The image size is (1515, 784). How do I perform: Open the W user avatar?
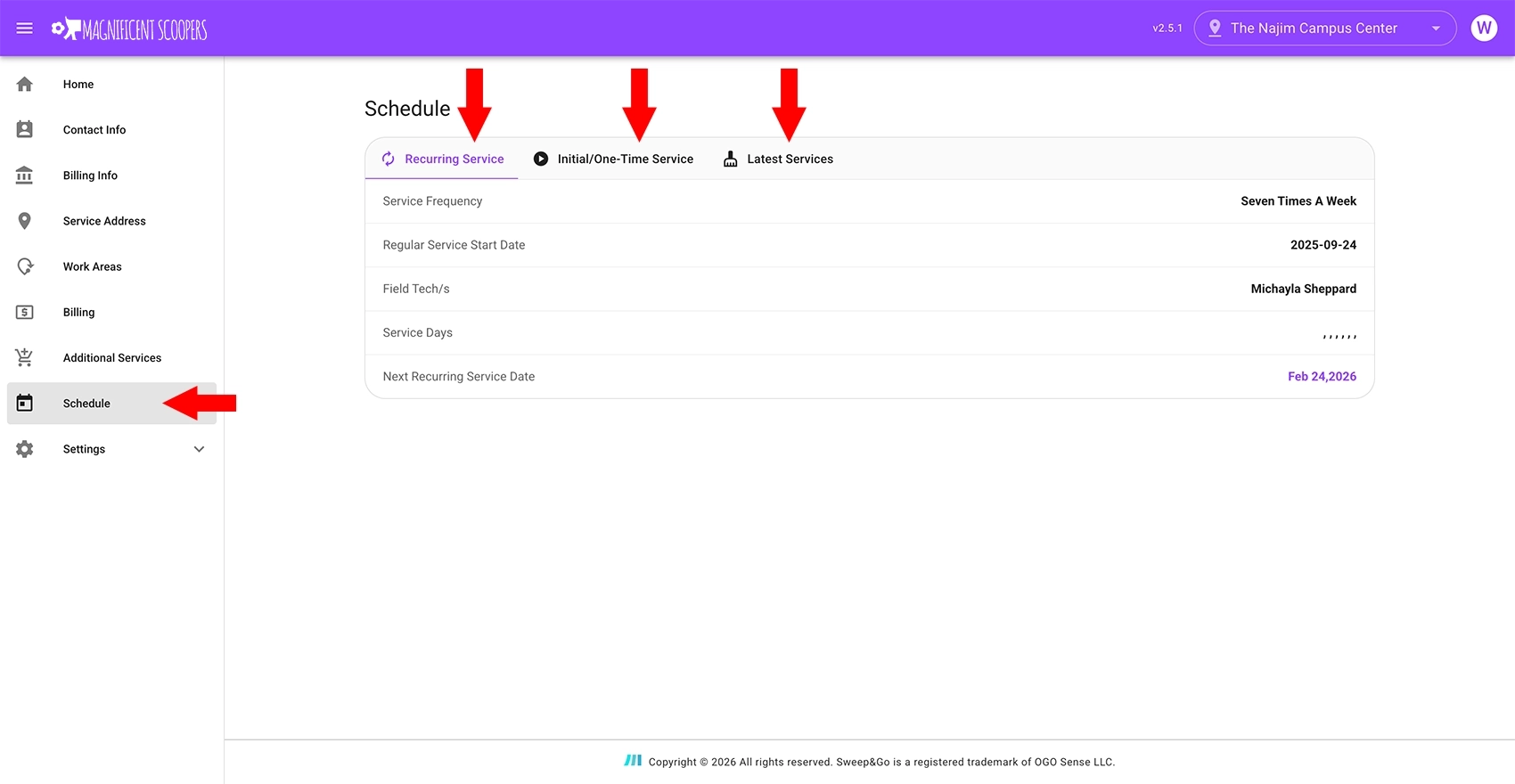[1483, 29]
